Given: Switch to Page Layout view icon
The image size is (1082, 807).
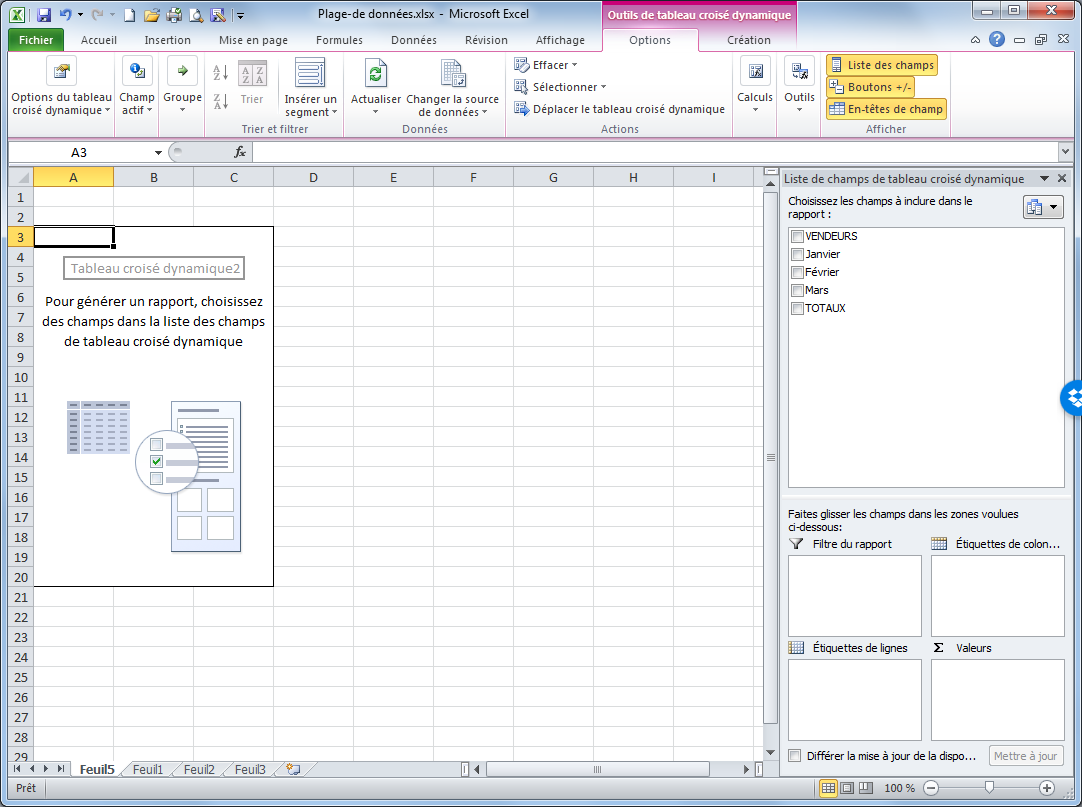Looking at the screenshot, I should [847, 788].
